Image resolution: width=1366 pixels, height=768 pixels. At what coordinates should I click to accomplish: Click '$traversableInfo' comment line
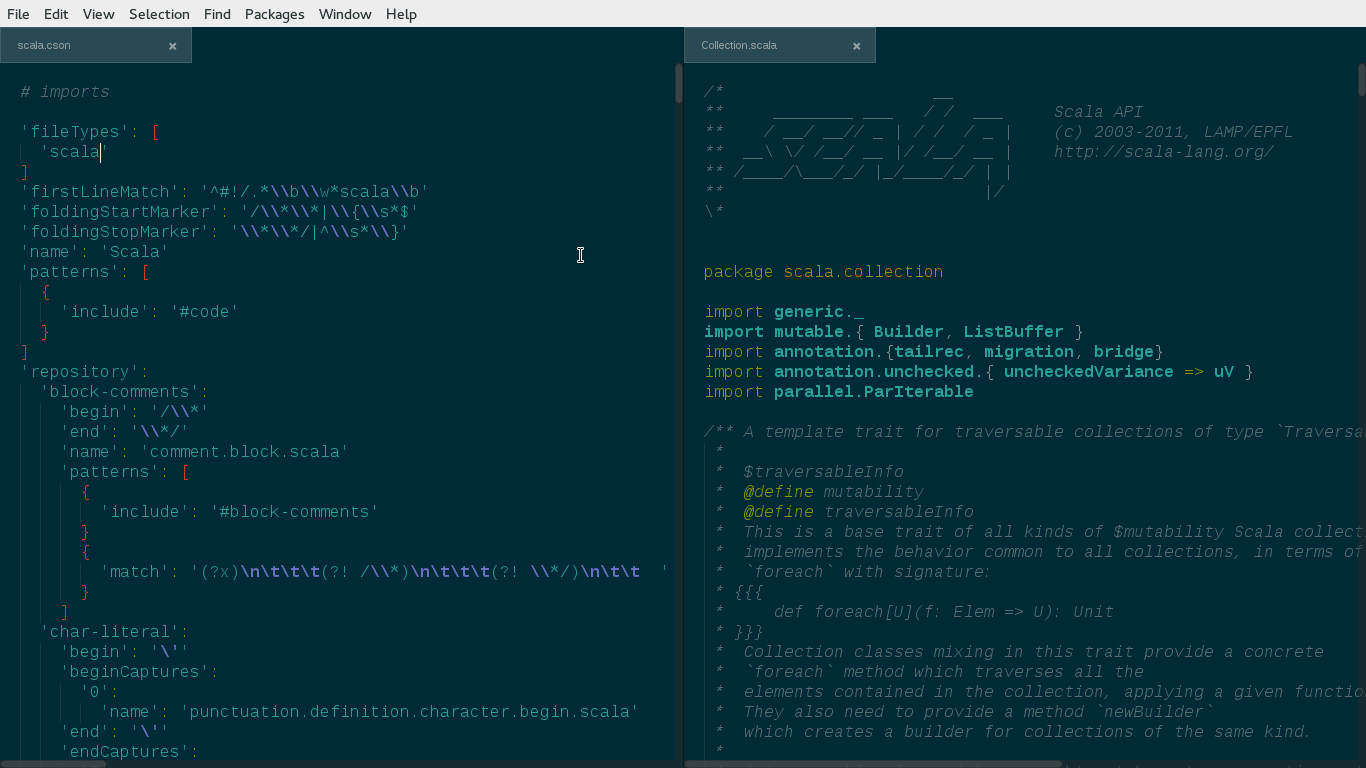(x=824, y=471)
